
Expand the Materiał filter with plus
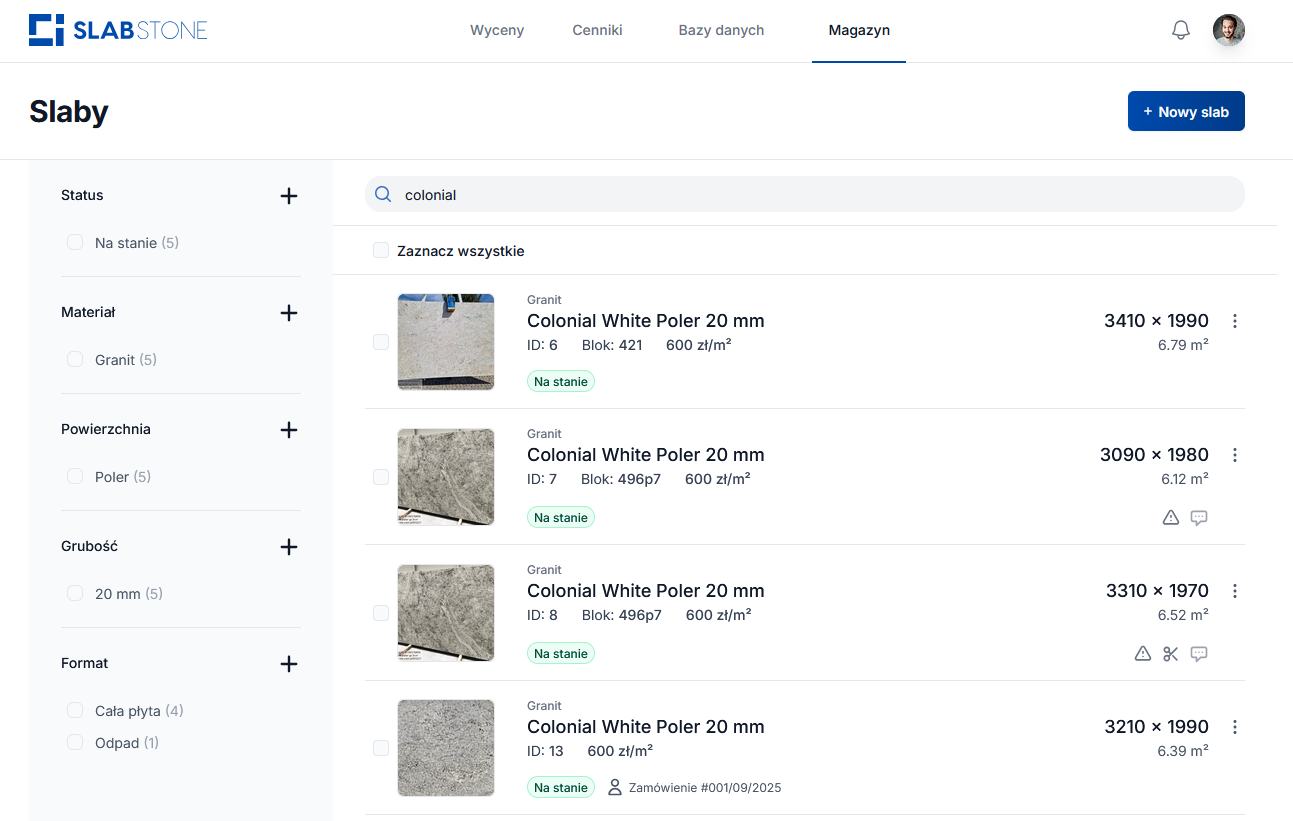289,313
